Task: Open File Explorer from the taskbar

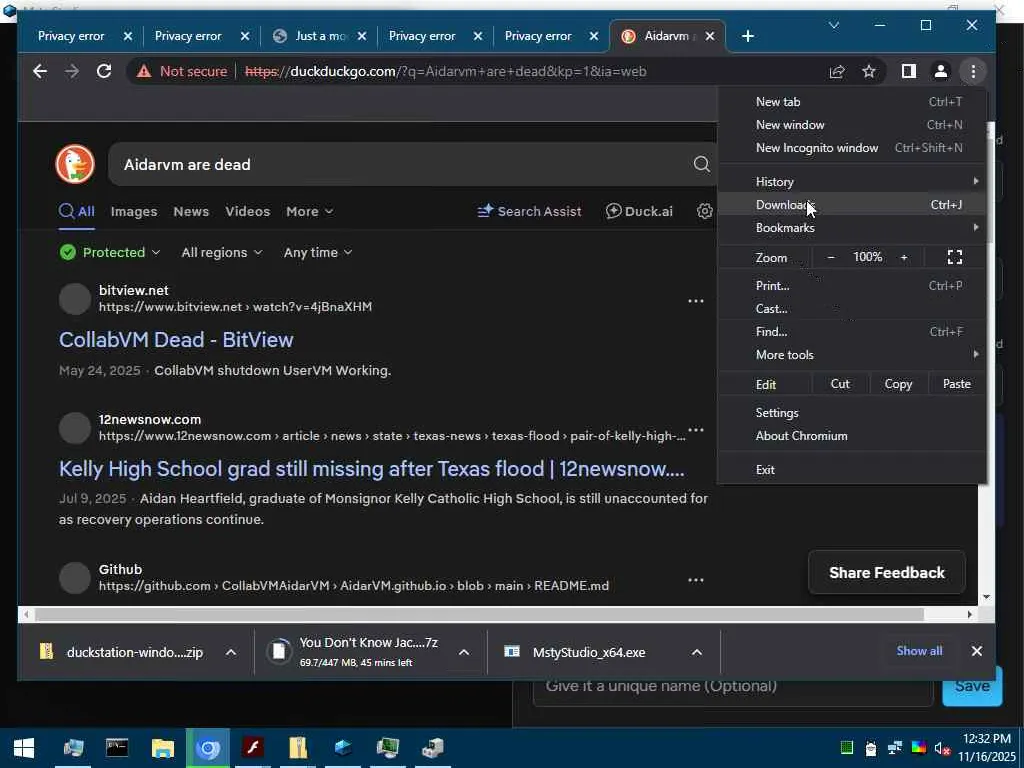Action: (163, 748)
